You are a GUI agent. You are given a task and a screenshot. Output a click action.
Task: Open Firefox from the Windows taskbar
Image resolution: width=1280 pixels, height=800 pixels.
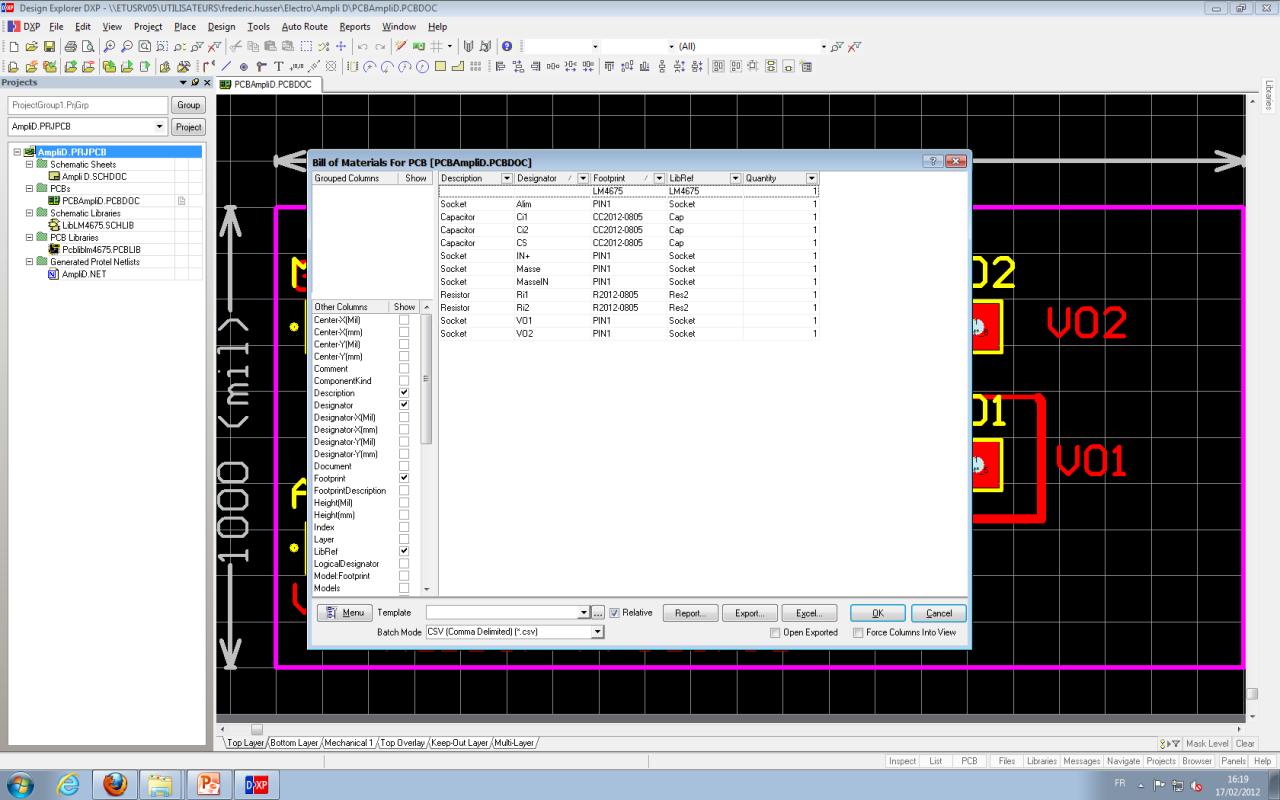(x=115, y=785)
